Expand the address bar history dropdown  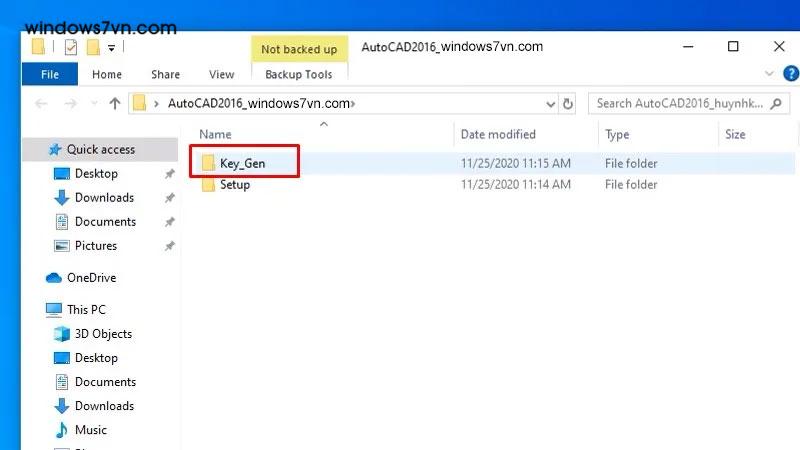tap(550, 103)
